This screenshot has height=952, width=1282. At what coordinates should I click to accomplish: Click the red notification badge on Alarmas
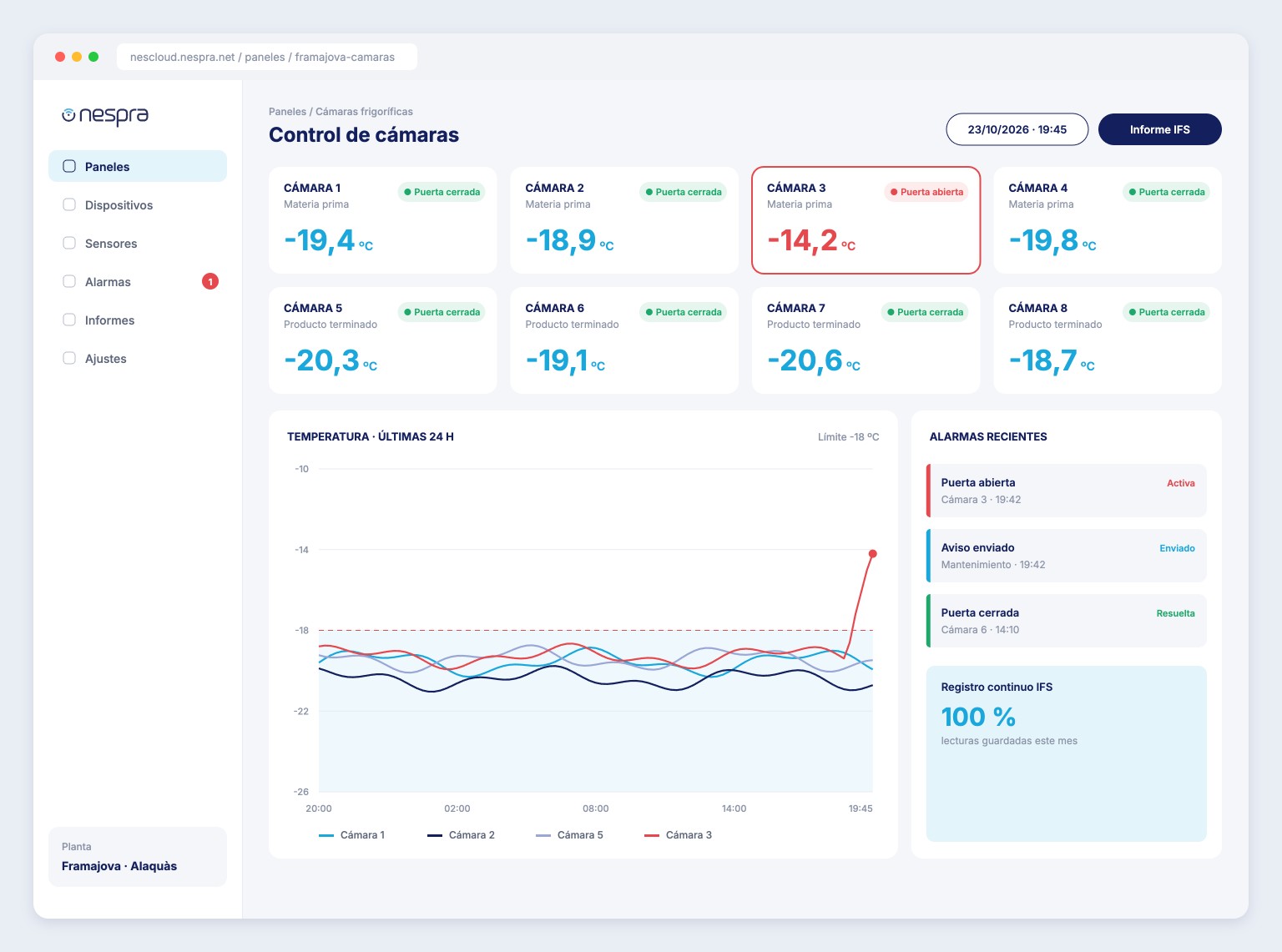pyautogui.click(x=210, y=281)
